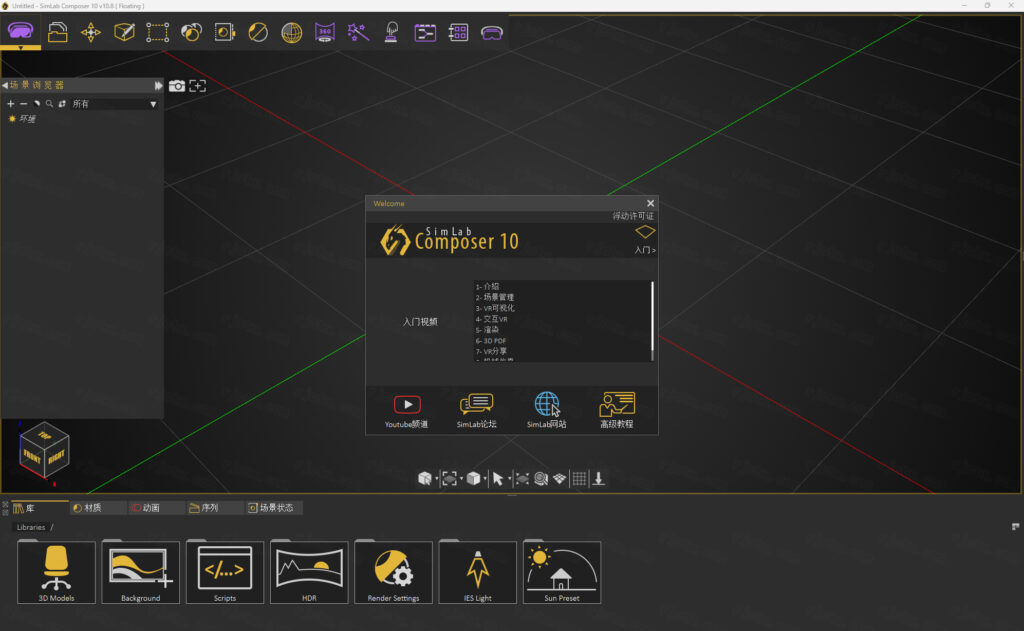Select the arrow pointer selection tool
This screenshot has width=1024, height=631.
tap(498, 479)
